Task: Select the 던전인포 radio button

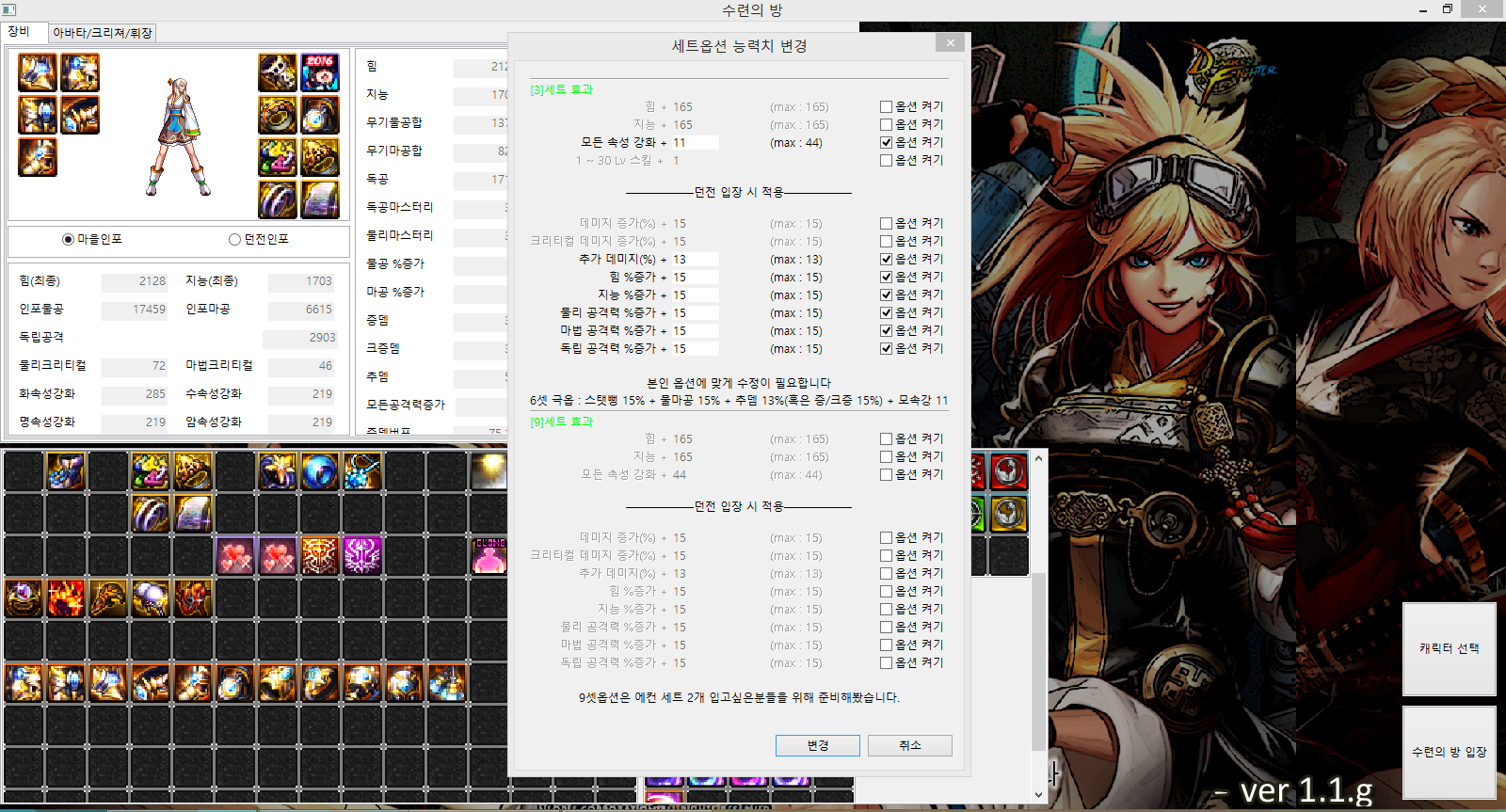Action: pyautogui.click(x=234, y=240)
